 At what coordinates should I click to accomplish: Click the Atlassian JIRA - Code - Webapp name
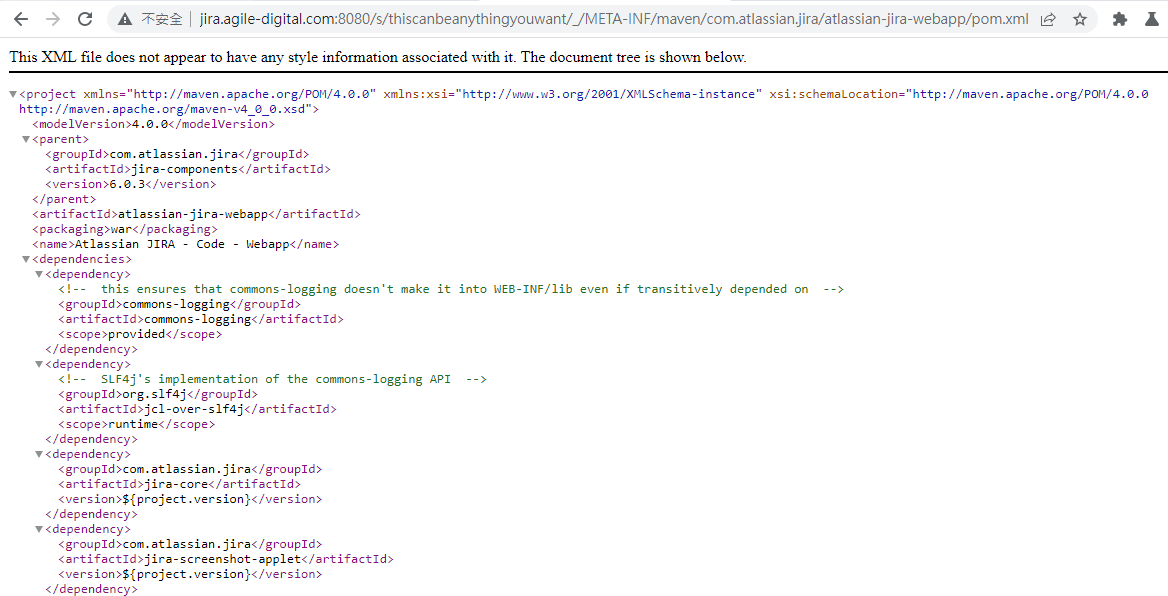click(x=182, y=244)
